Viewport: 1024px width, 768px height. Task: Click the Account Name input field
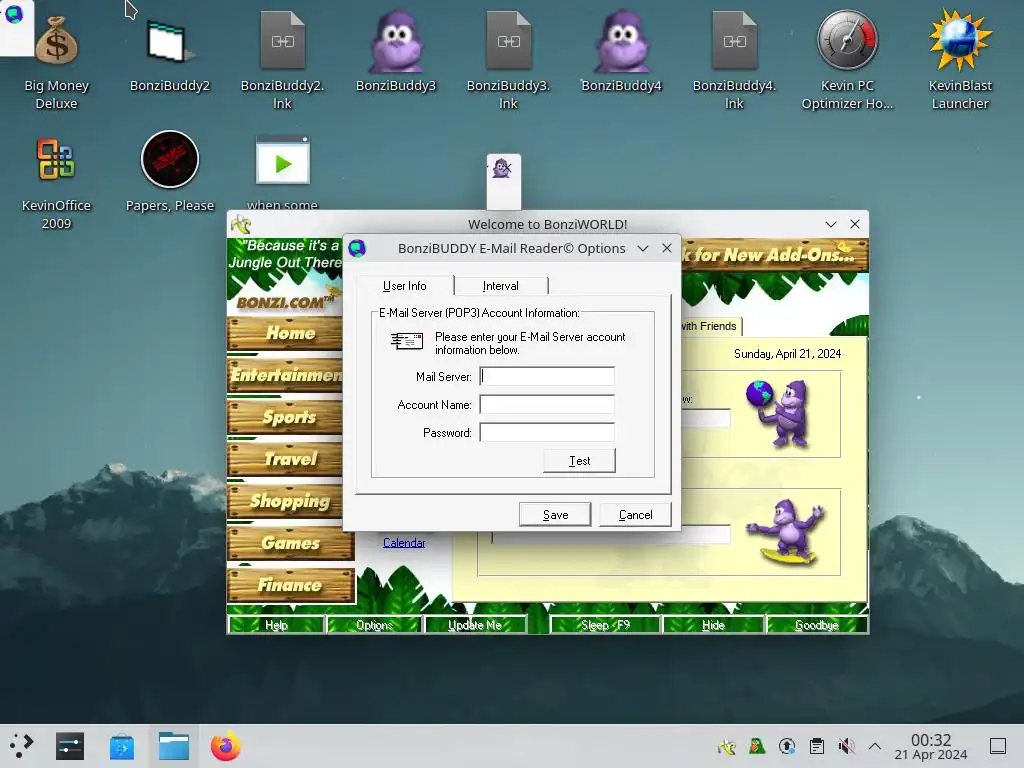coord(547,404)
